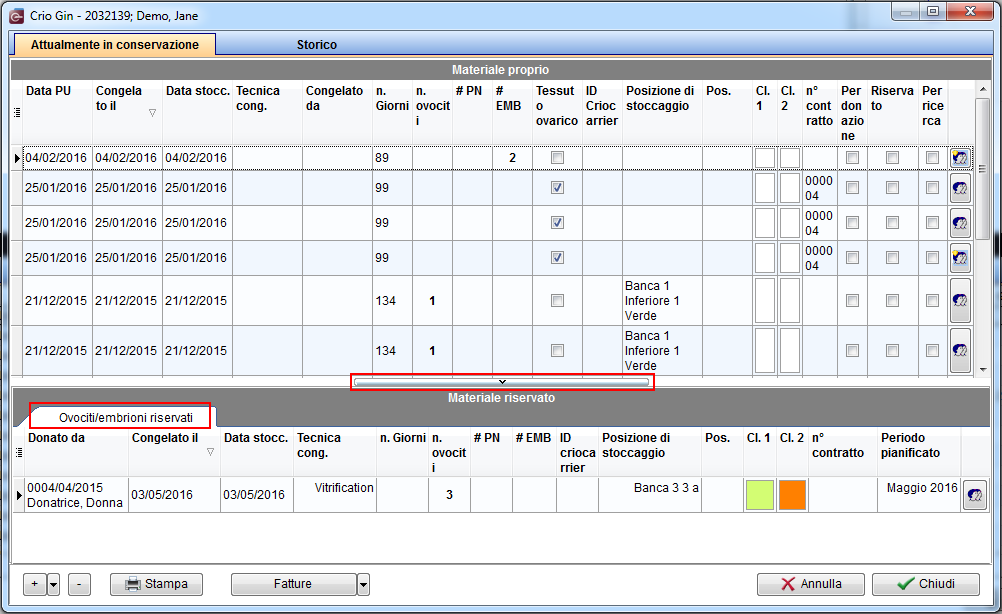Click the Chiudi button
The height and width of the screenshot is (614, 1002).
point(925,584)
